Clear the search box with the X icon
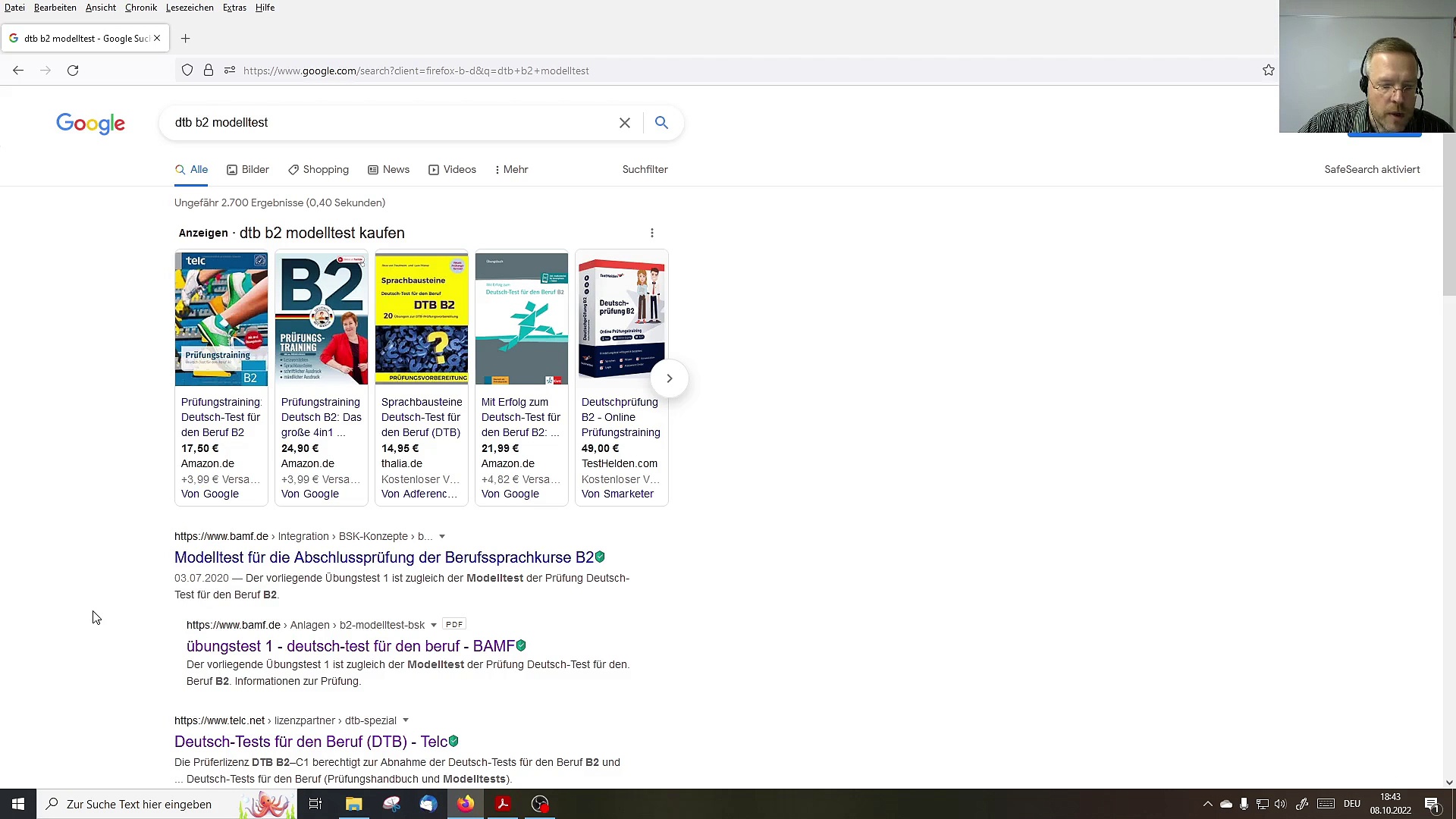 625,123
